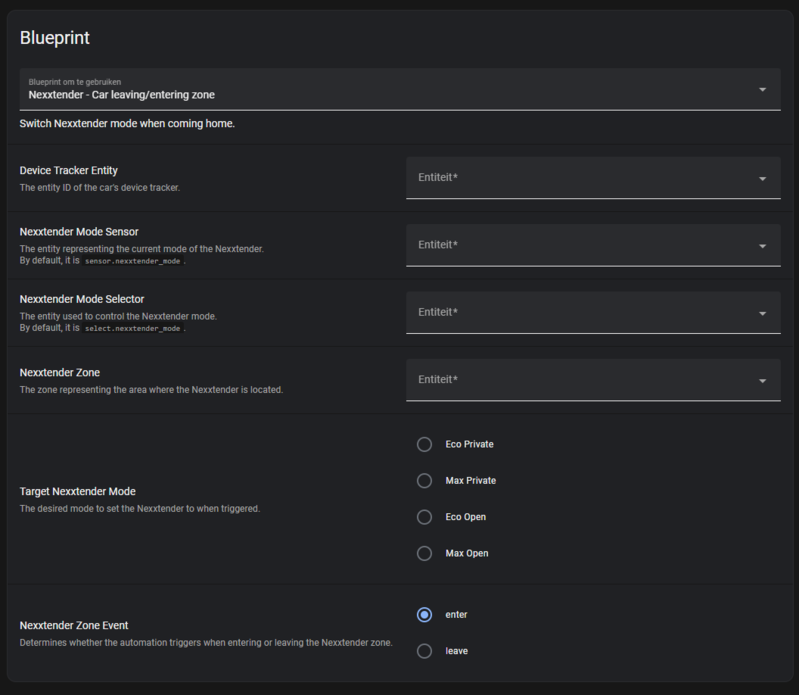The image size is (799, 695).
Task: Click 'Switch Nexxtender mode when coming home.' text
Action: pos(127,123)
